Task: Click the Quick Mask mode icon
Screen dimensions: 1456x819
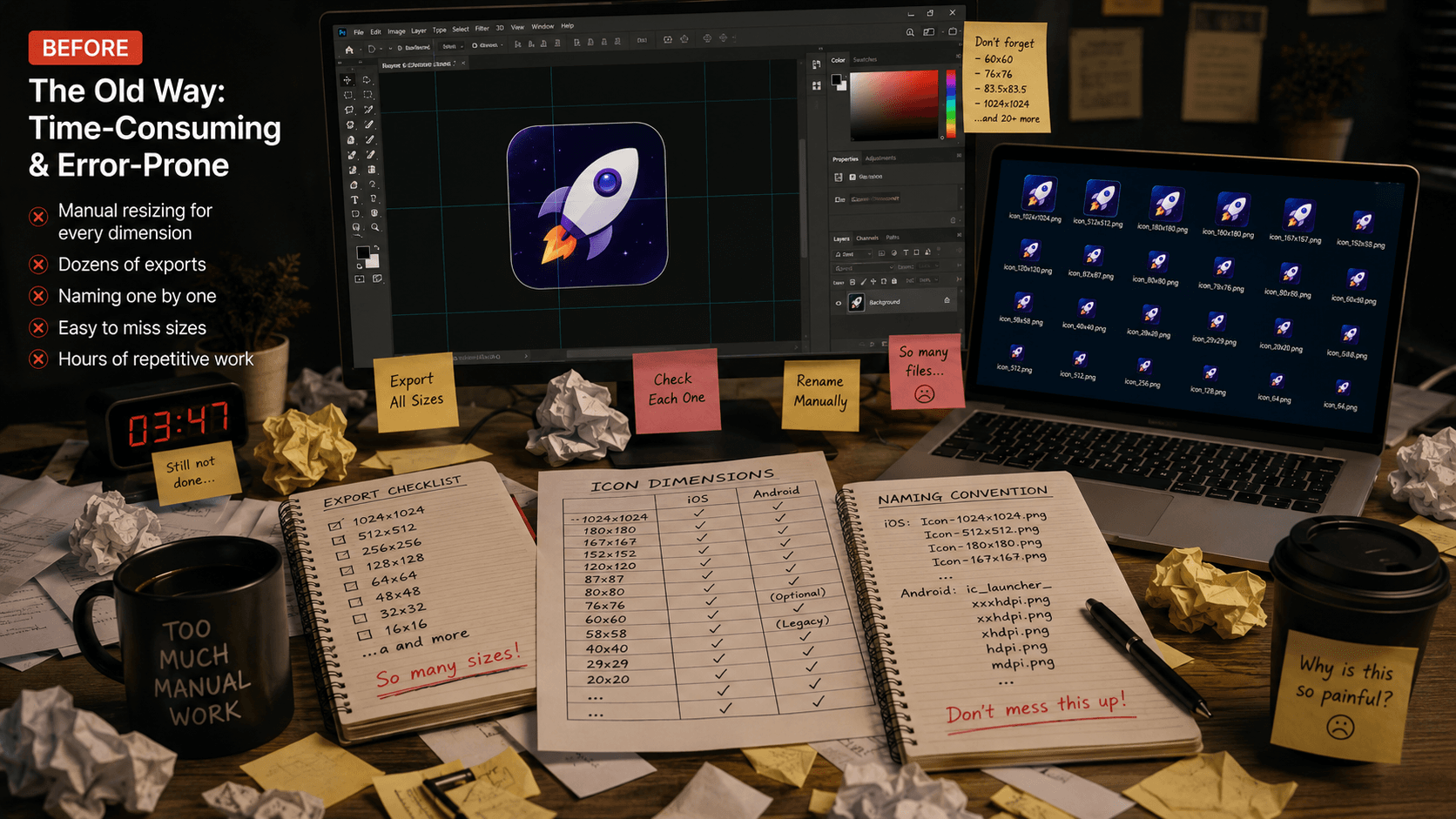Action: pyautogui.click(x=360, y=279)
